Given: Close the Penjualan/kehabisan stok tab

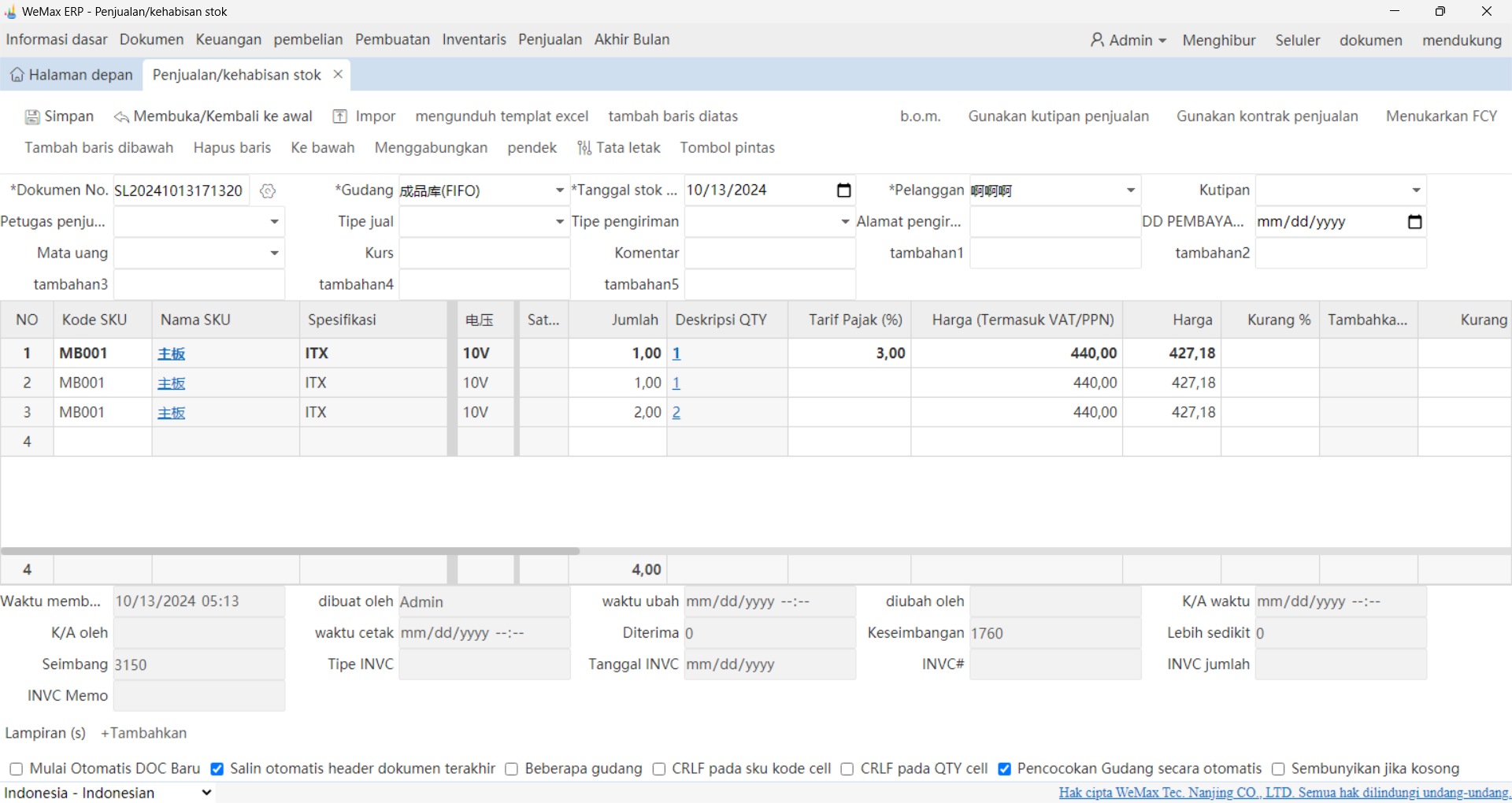Looking at the screenshot, I should pyautogui.click(x=338, y=74).
